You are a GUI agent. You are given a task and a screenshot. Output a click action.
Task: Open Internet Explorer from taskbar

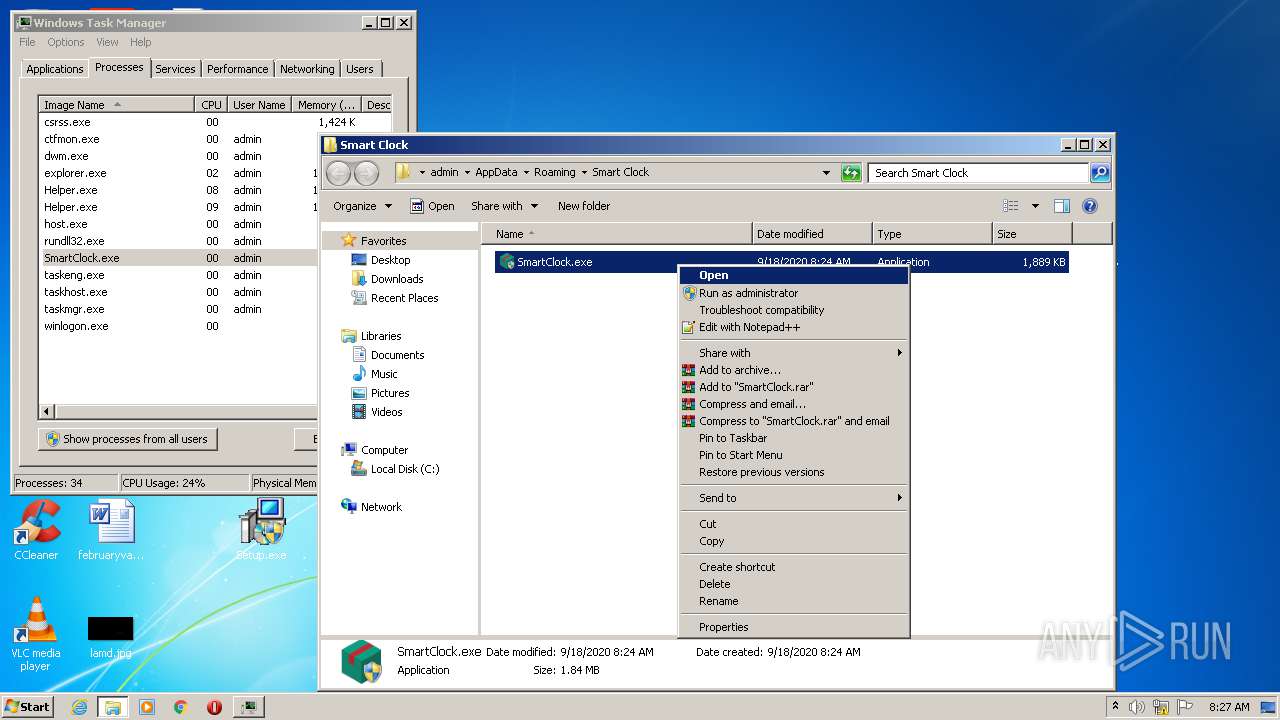tap(79, 707)
